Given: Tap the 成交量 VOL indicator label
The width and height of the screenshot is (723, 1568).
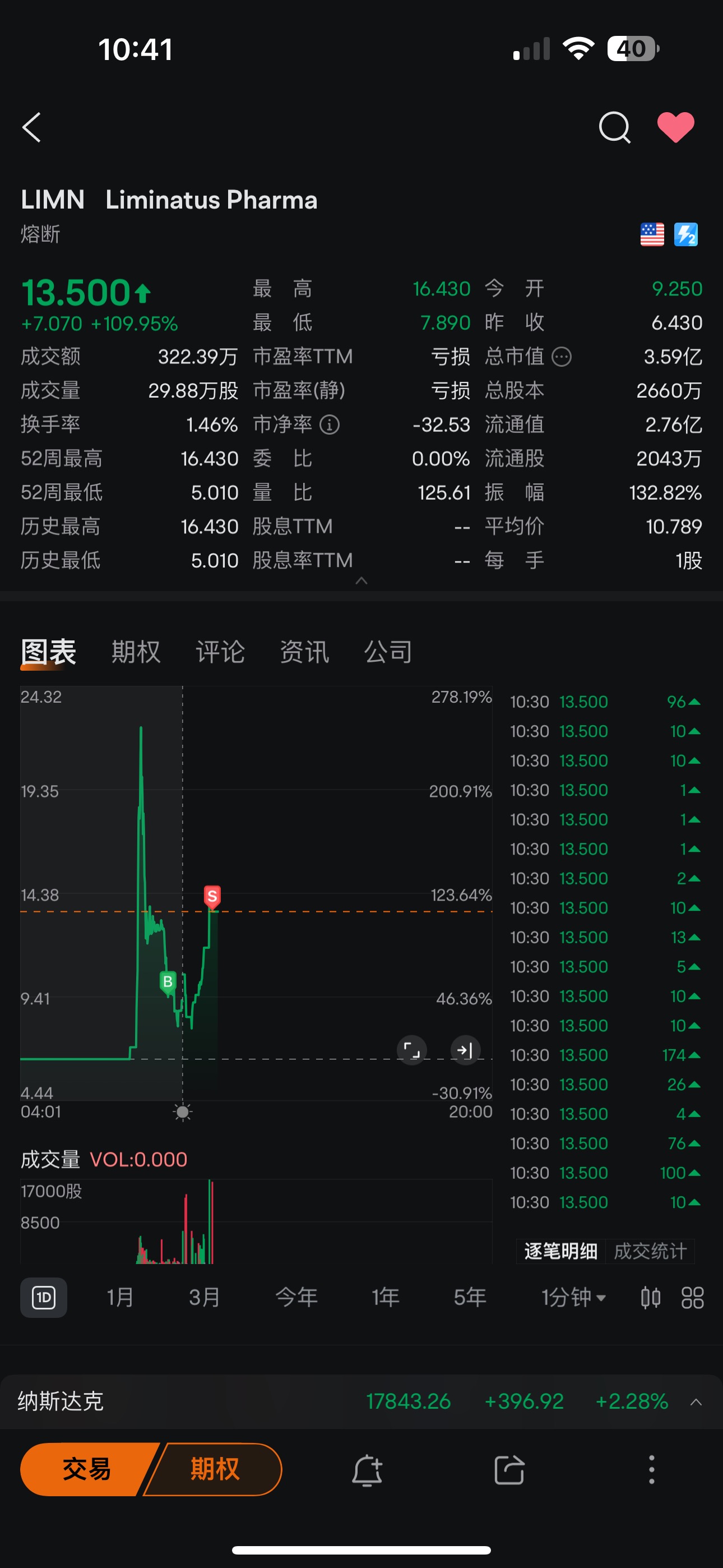Looking at the screenshot, I should click(x=104, y=1159).
